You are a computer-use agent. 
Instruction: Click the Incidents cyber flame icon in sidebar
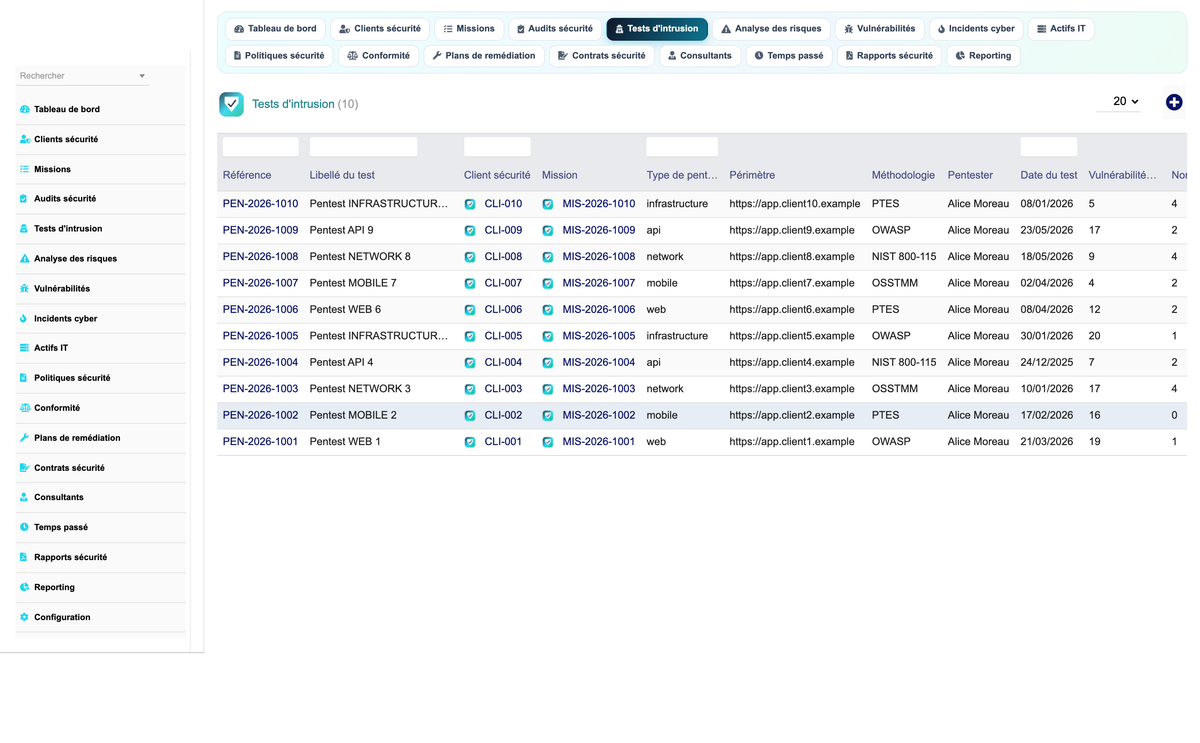coord(24,318)
